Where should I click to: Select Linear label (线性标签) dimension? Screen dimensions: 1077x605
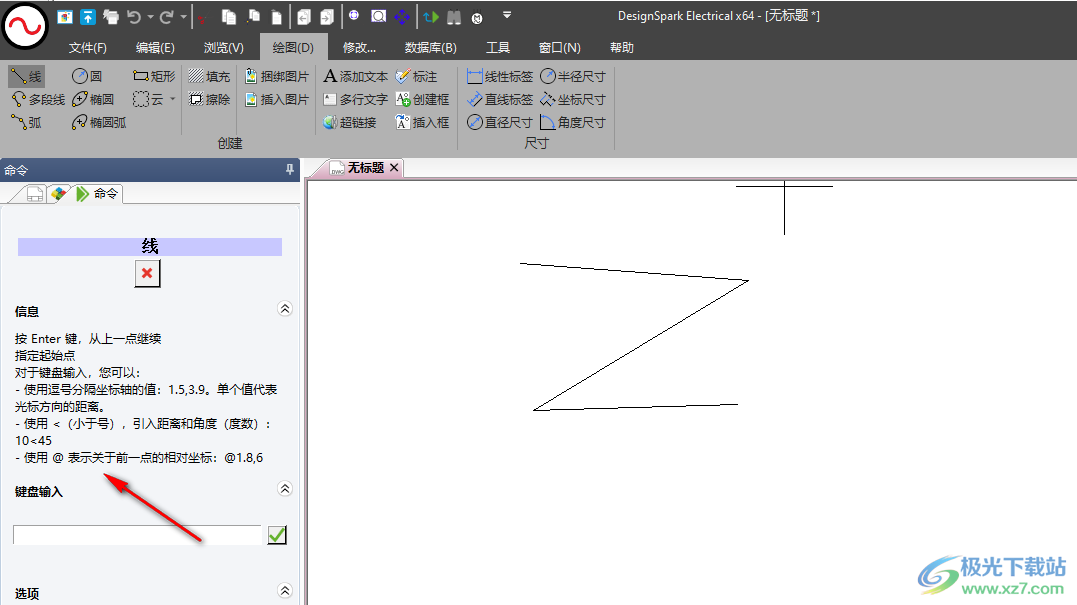pos(500,76)
